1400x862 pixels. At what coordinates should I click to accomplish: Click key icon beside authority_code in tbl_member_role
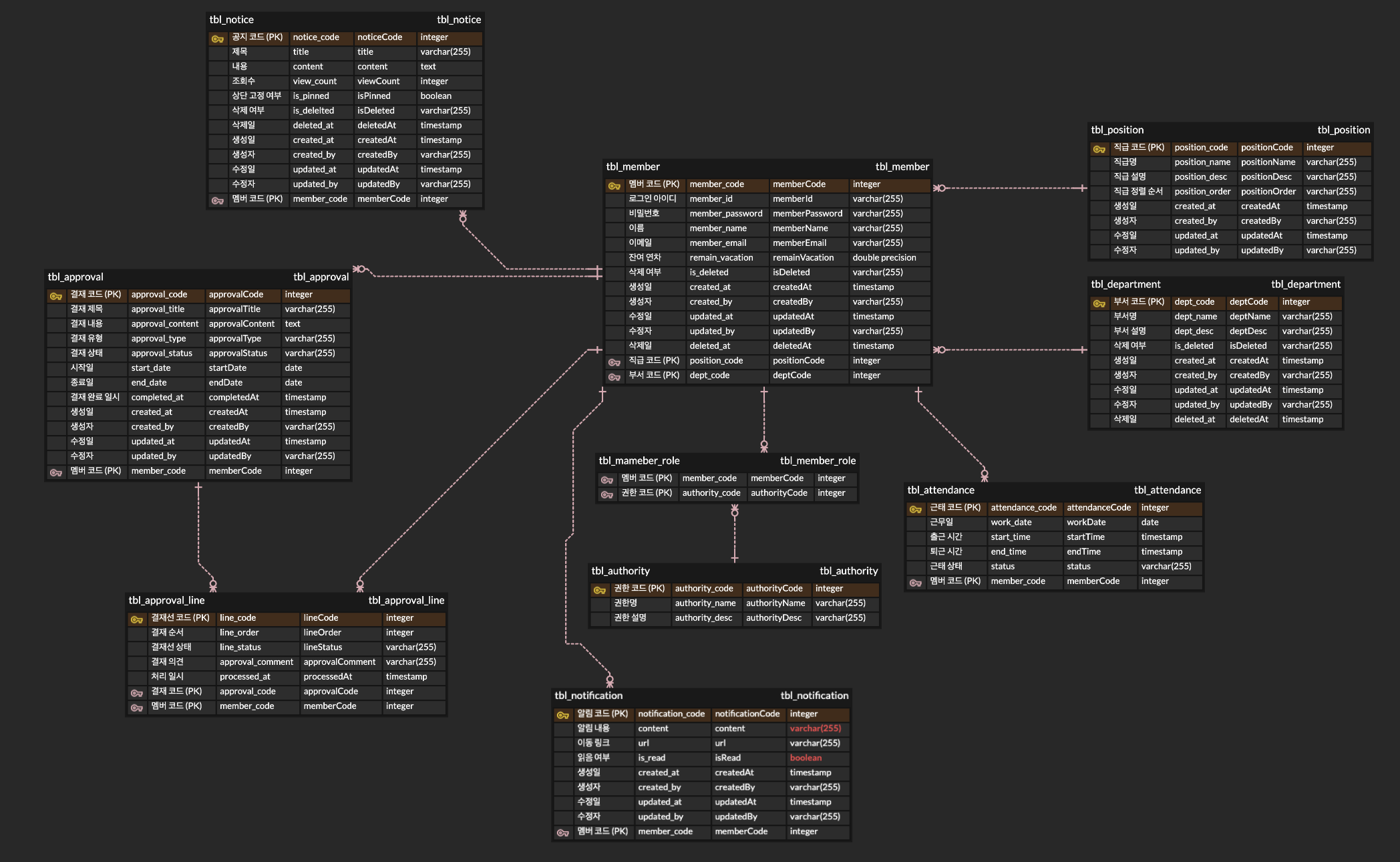point(606,494)
